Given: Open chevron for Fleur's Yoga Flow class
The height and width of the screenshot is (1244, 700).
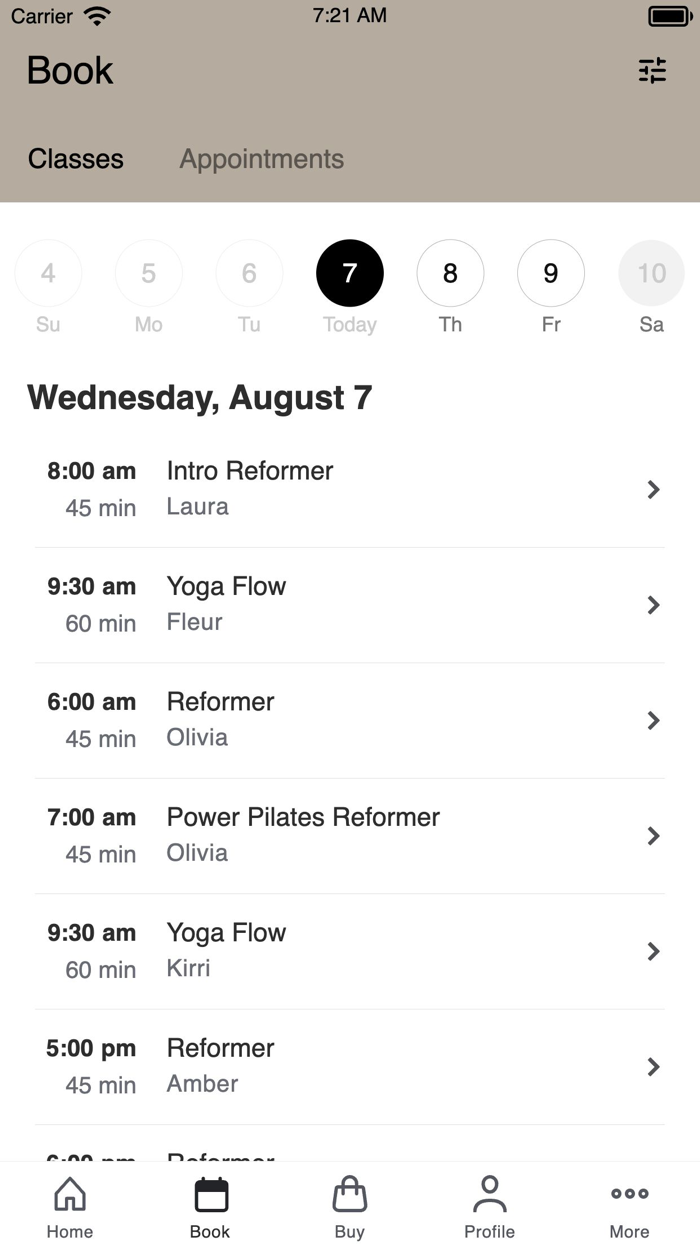Looking at the screenshot, I should click(x=655, y=605).
